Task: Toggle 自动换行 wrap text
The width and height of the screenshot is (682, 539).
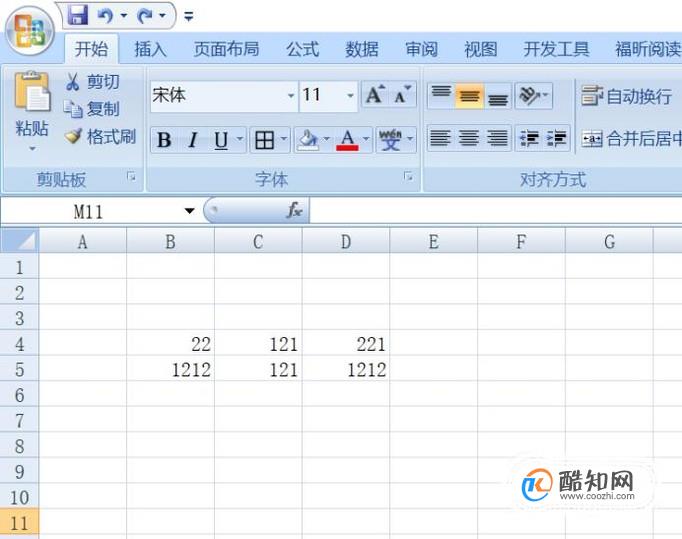Action: click(x=626, y=96)
